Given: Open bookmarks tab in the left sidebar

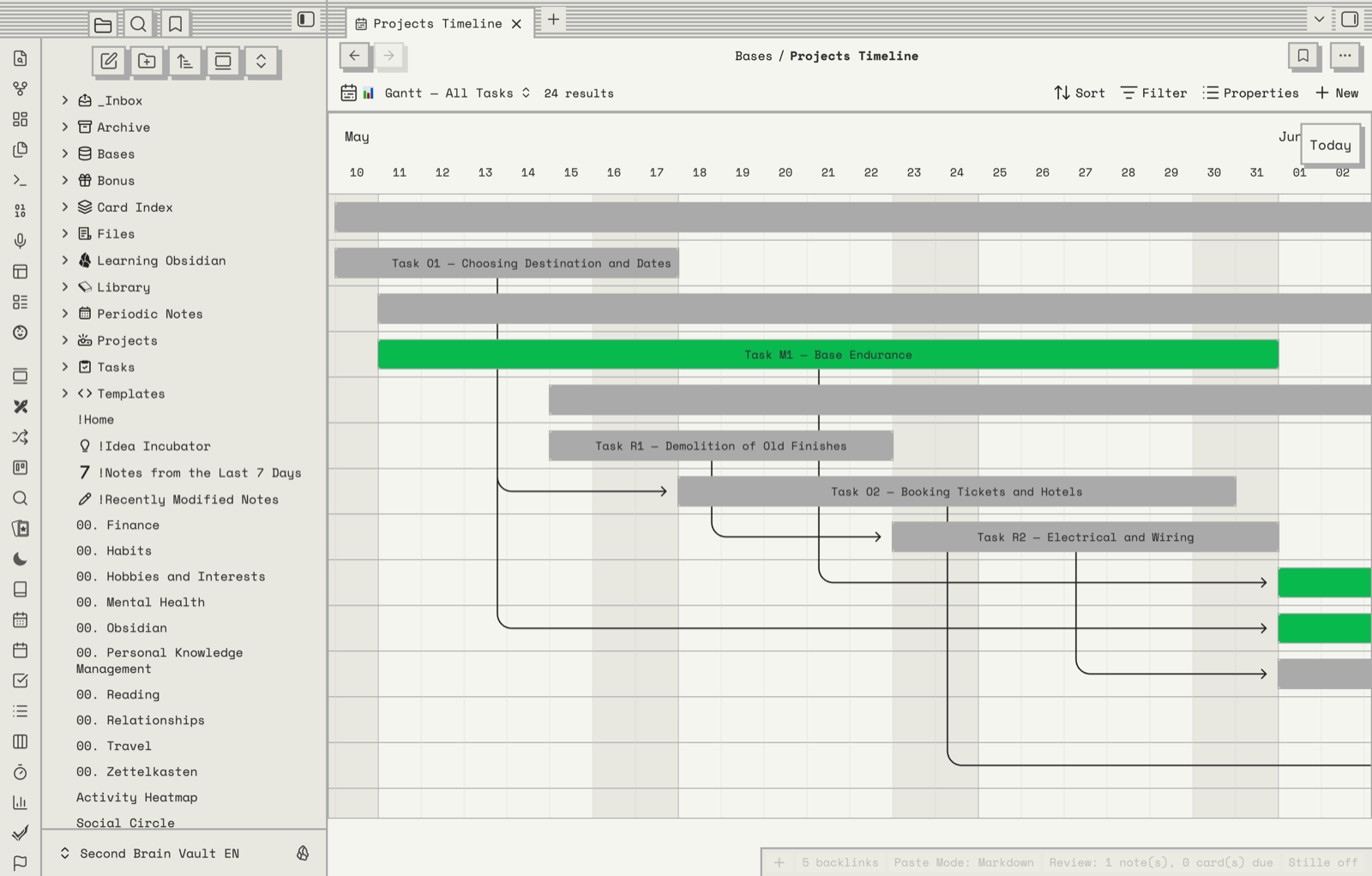Looking at the screenshot, I should 175,24.
